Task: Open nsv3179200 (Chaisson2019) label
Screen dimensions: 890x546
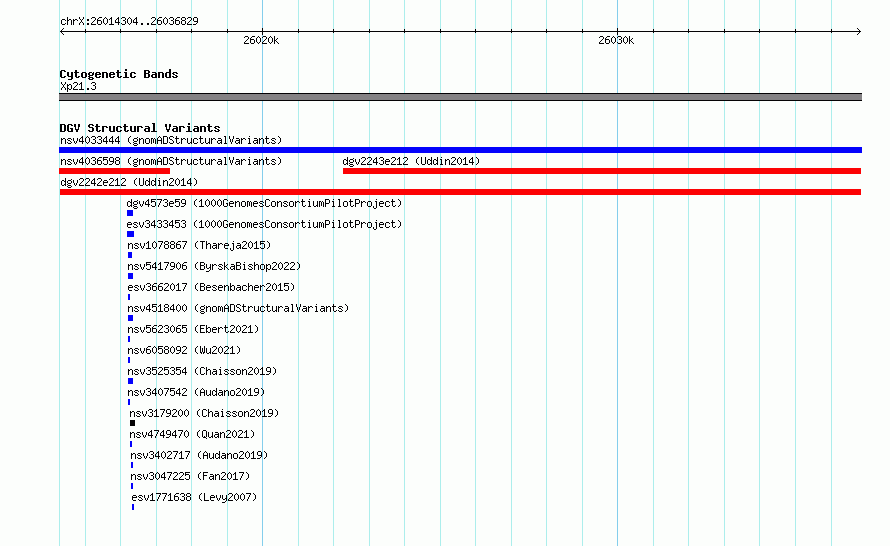Action: [204, 413]
